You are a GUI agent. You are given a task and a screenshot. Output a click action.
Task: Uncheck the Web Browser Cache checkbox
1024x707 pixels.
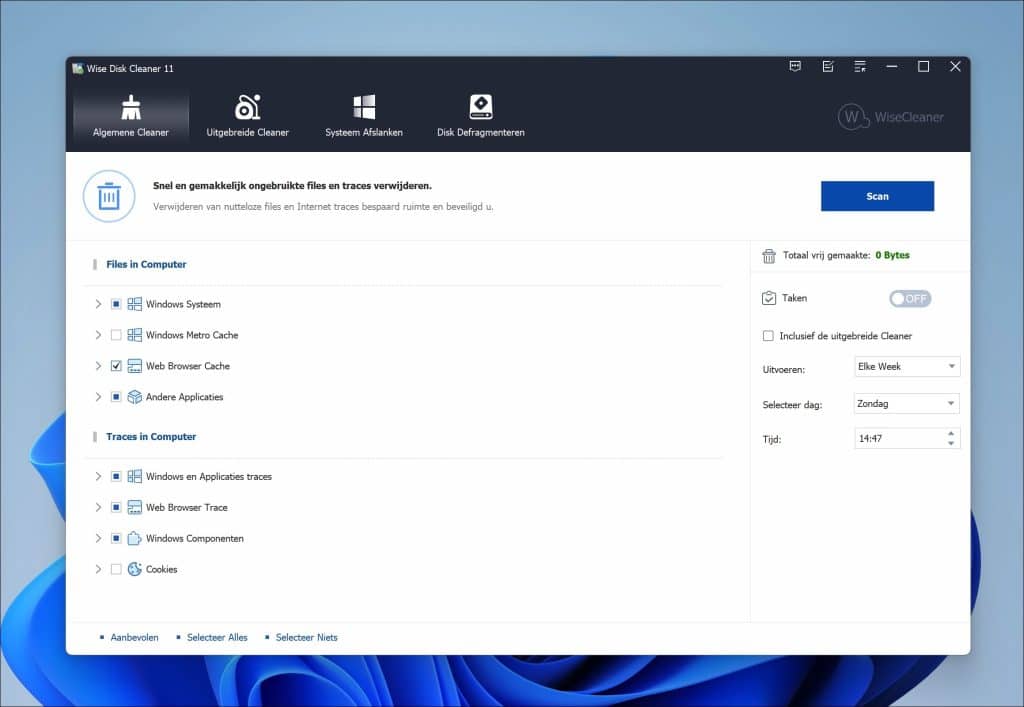point(116,366)
